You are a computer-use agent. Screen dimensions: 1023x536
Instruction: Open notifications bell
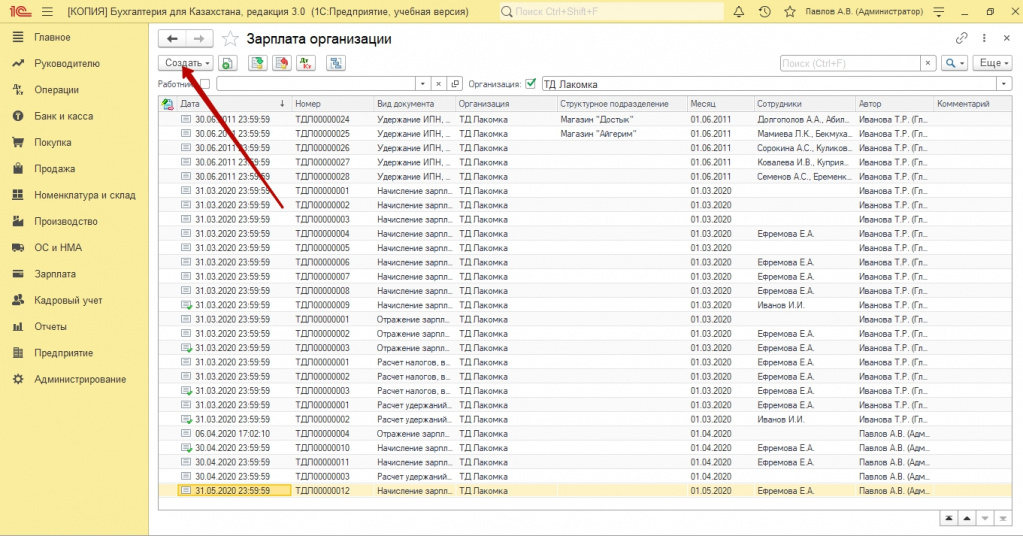click(x=739, y=12)
